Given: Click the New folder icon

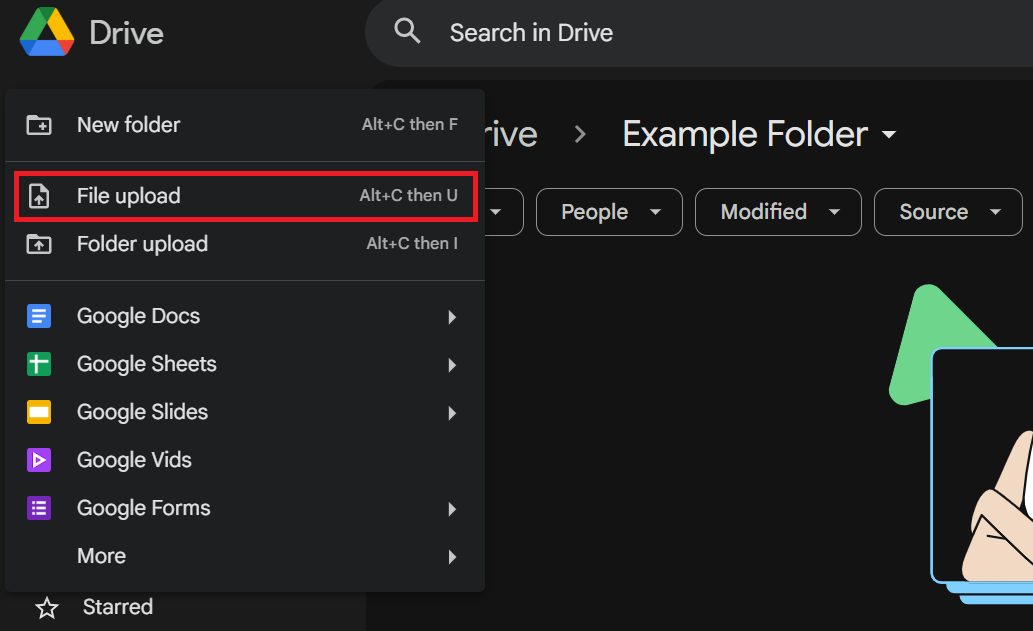Looking at the screenshot, I should pos(39,124).
